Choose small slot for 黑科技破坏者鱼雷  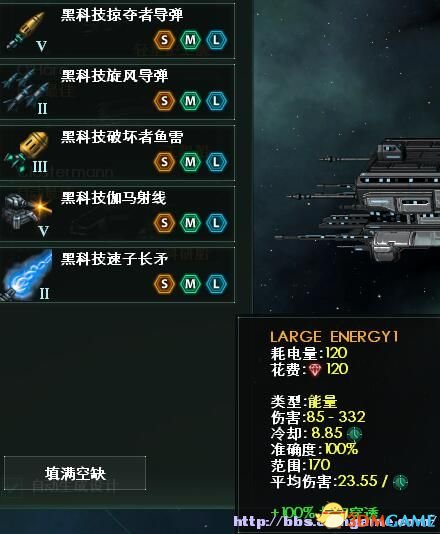coord(164,162)
